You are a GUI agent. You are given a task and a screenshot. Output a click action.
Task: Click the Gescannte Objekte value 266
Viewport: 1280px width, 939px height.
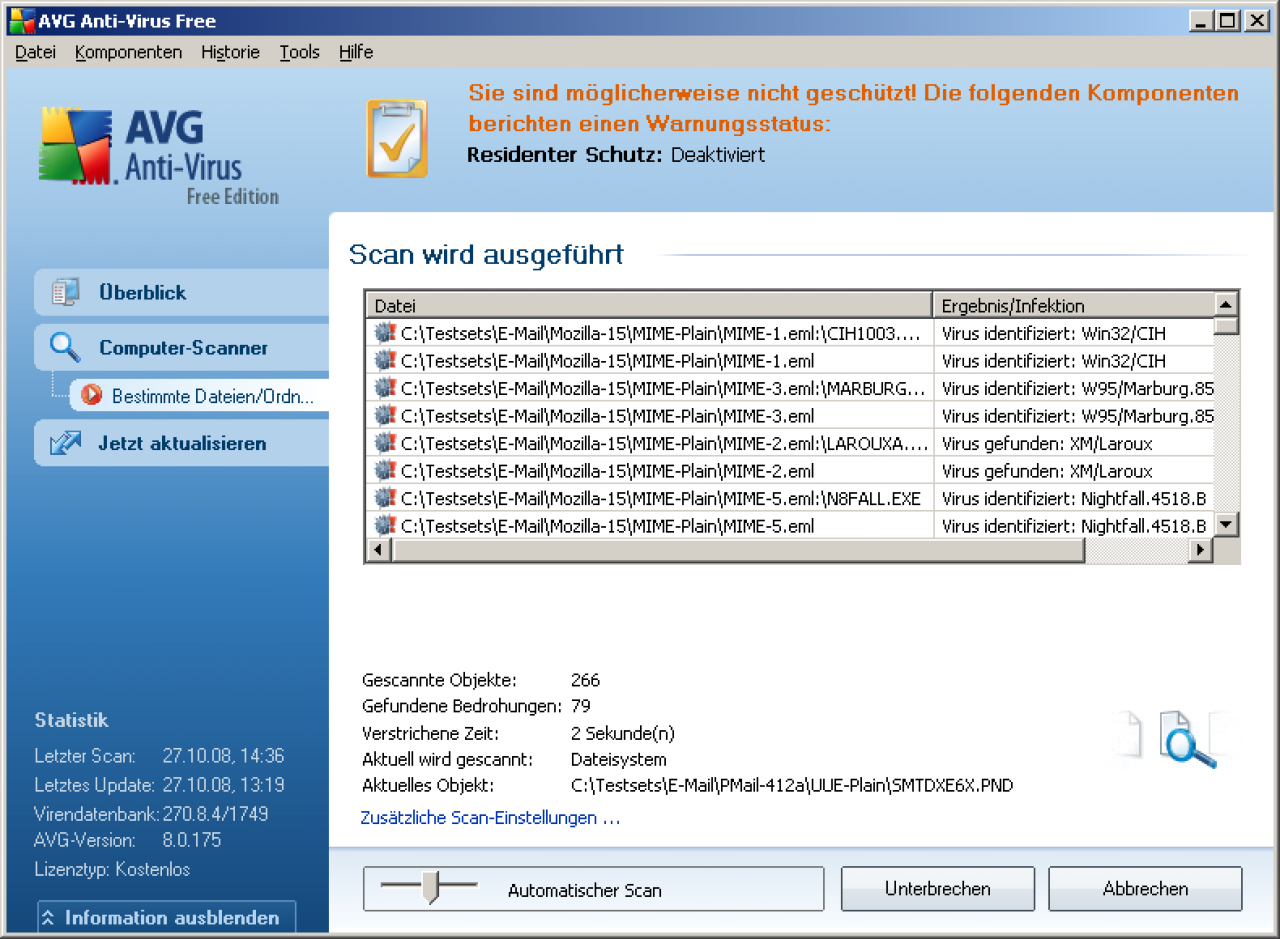[x=585, y=680]
